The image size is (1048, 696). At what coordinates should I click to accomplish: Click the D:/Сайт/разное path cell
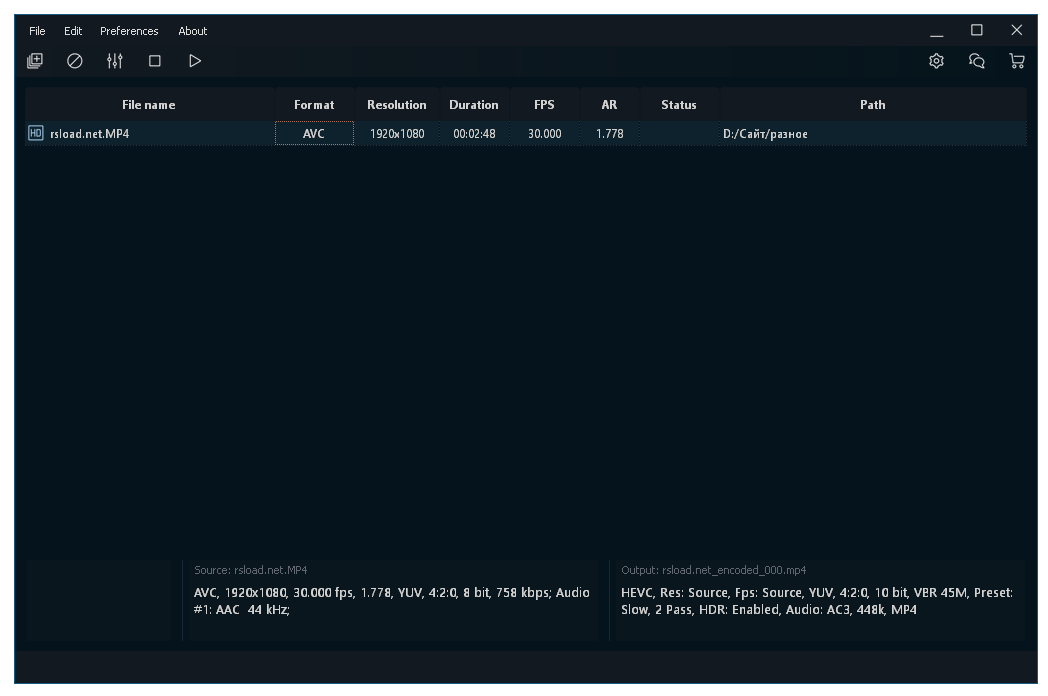[873, 133]
